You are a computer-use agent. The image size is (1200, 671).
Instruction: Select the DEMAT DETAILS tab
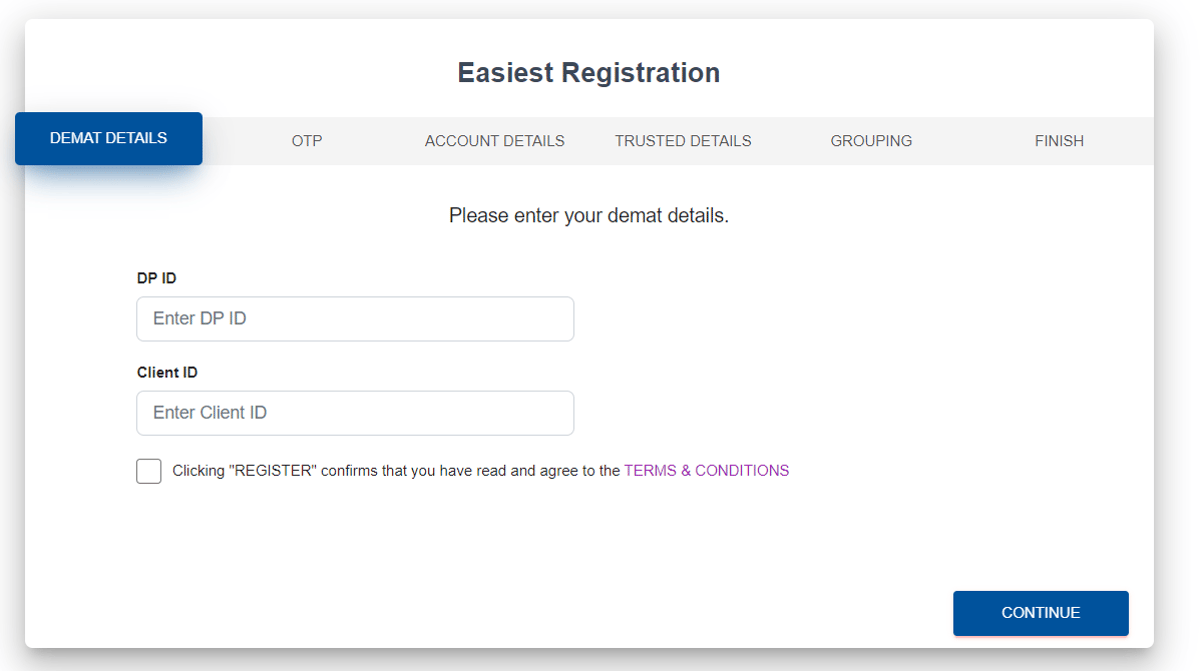point(108,138)
